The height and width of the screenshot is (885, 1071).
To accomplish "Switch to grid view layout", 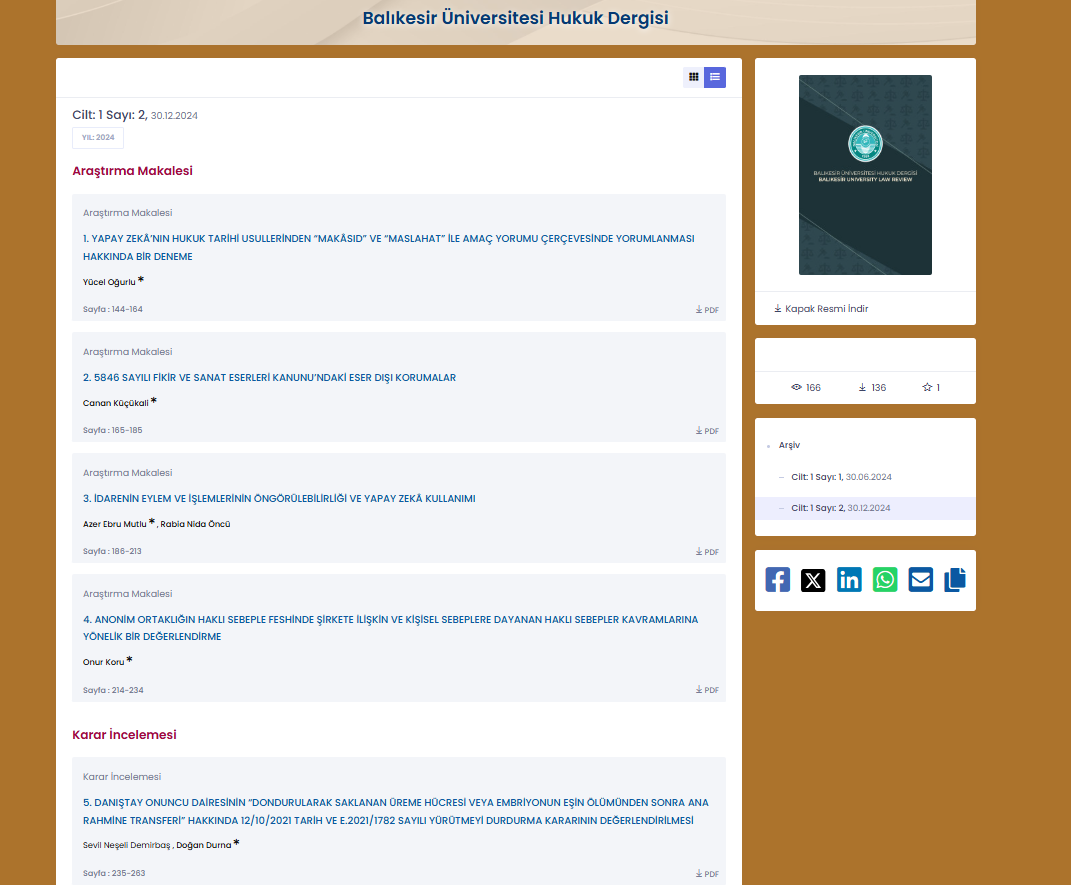I will pyautogui.click(x=693, y=77).
